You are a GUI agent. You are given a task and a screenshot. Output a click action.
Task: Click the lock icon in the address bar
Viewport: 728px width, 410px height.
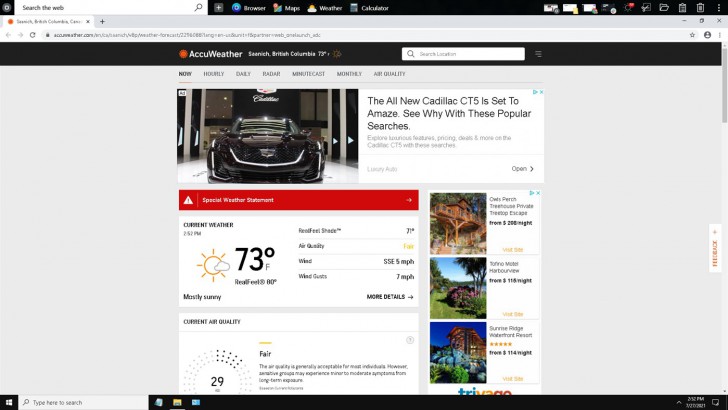tap(47, 35)
